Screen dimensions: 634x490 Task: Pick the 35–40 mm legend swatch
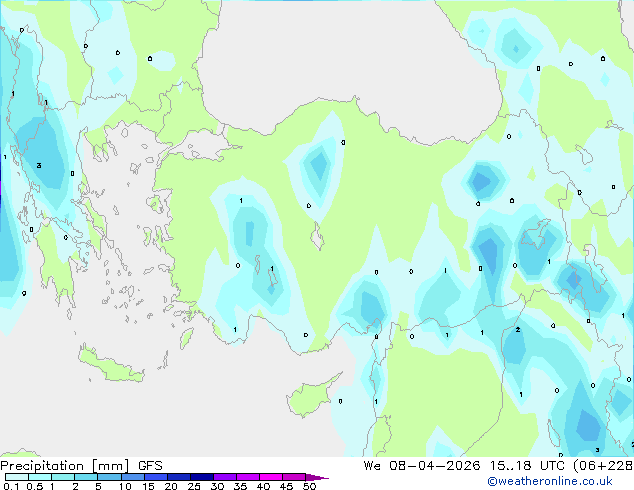248,477
